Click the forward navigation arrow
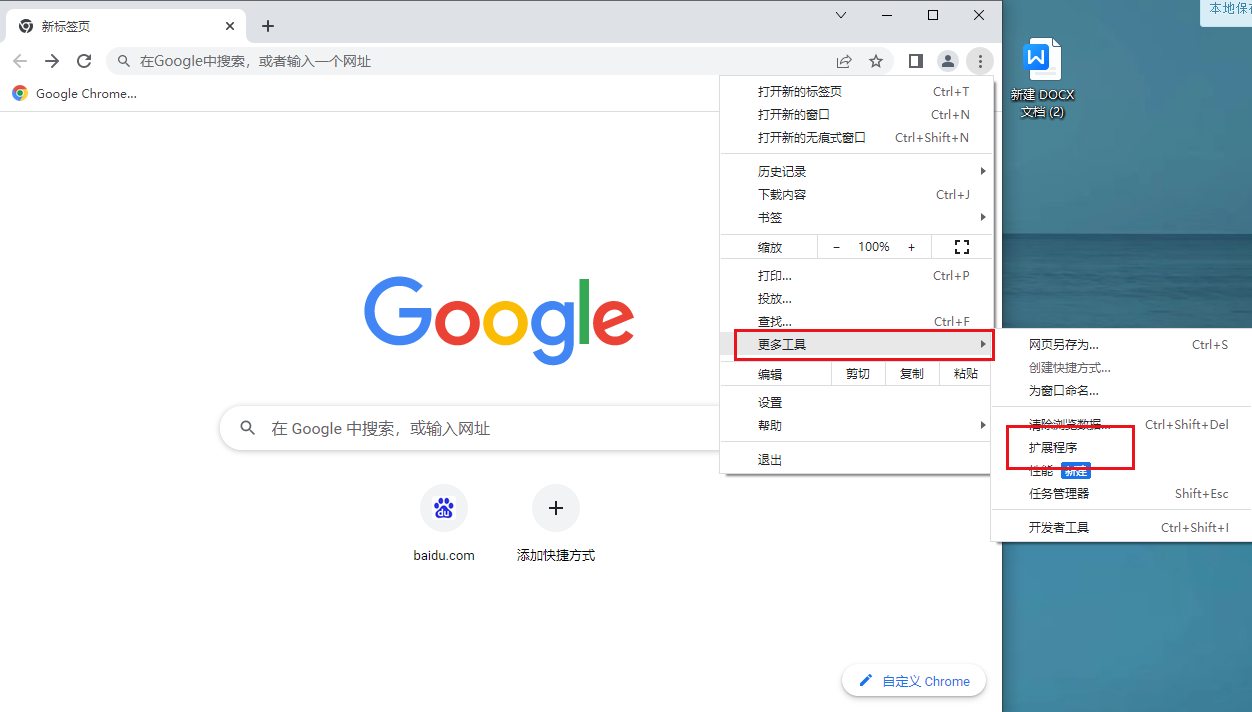 pos(52,61)
